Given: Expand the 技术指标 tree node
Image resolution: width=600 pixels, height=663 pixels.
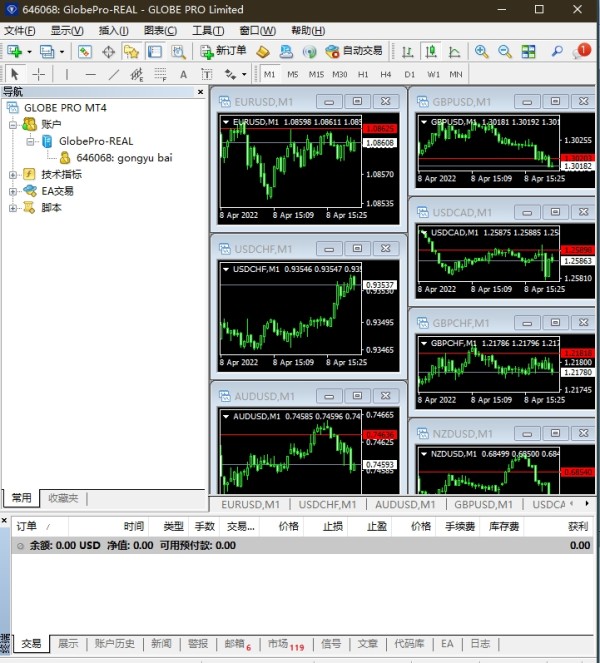Looking at the screenshot, I should (13, 175).
